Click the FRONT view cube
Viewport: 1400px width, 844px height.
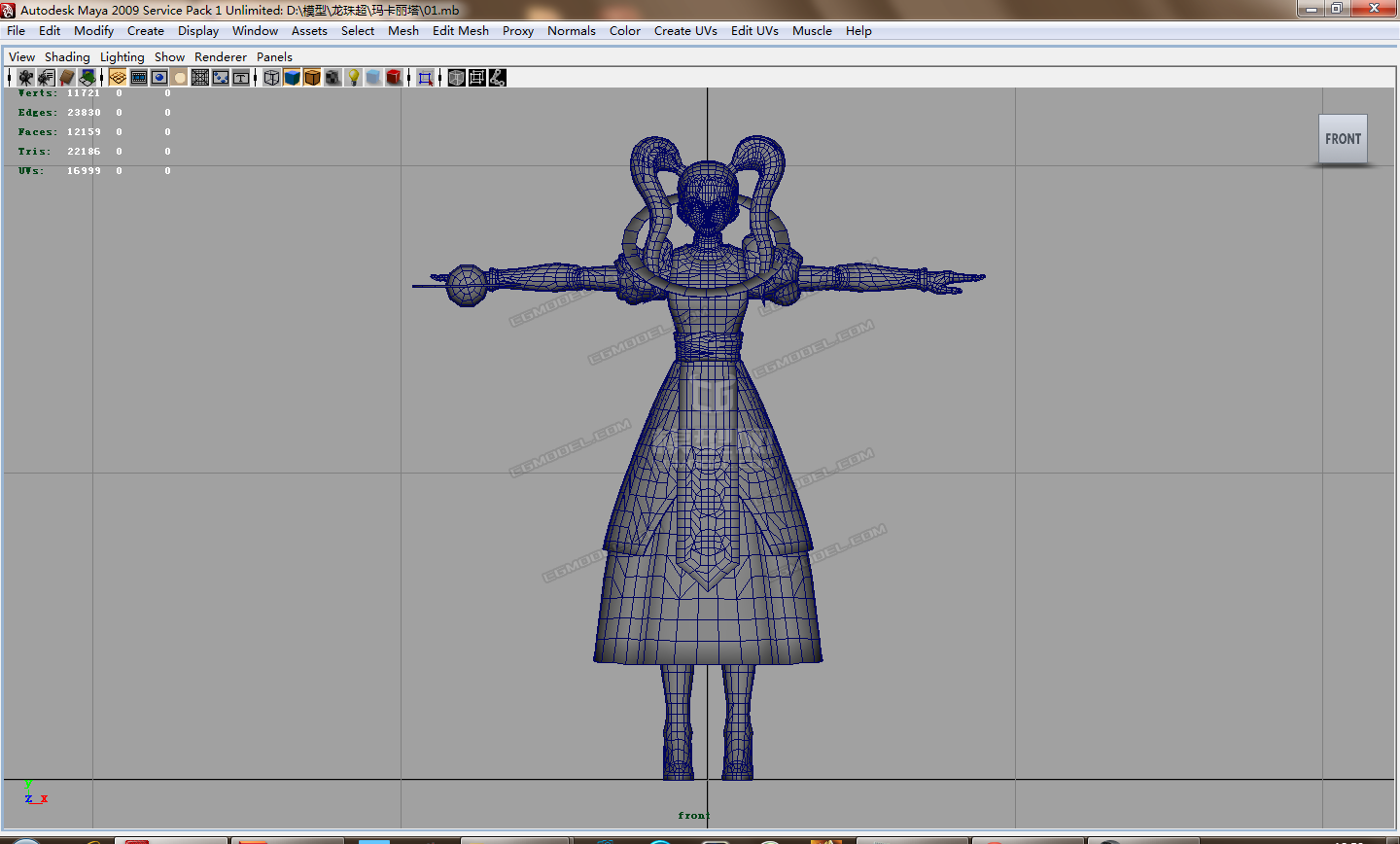(1343, 139)
